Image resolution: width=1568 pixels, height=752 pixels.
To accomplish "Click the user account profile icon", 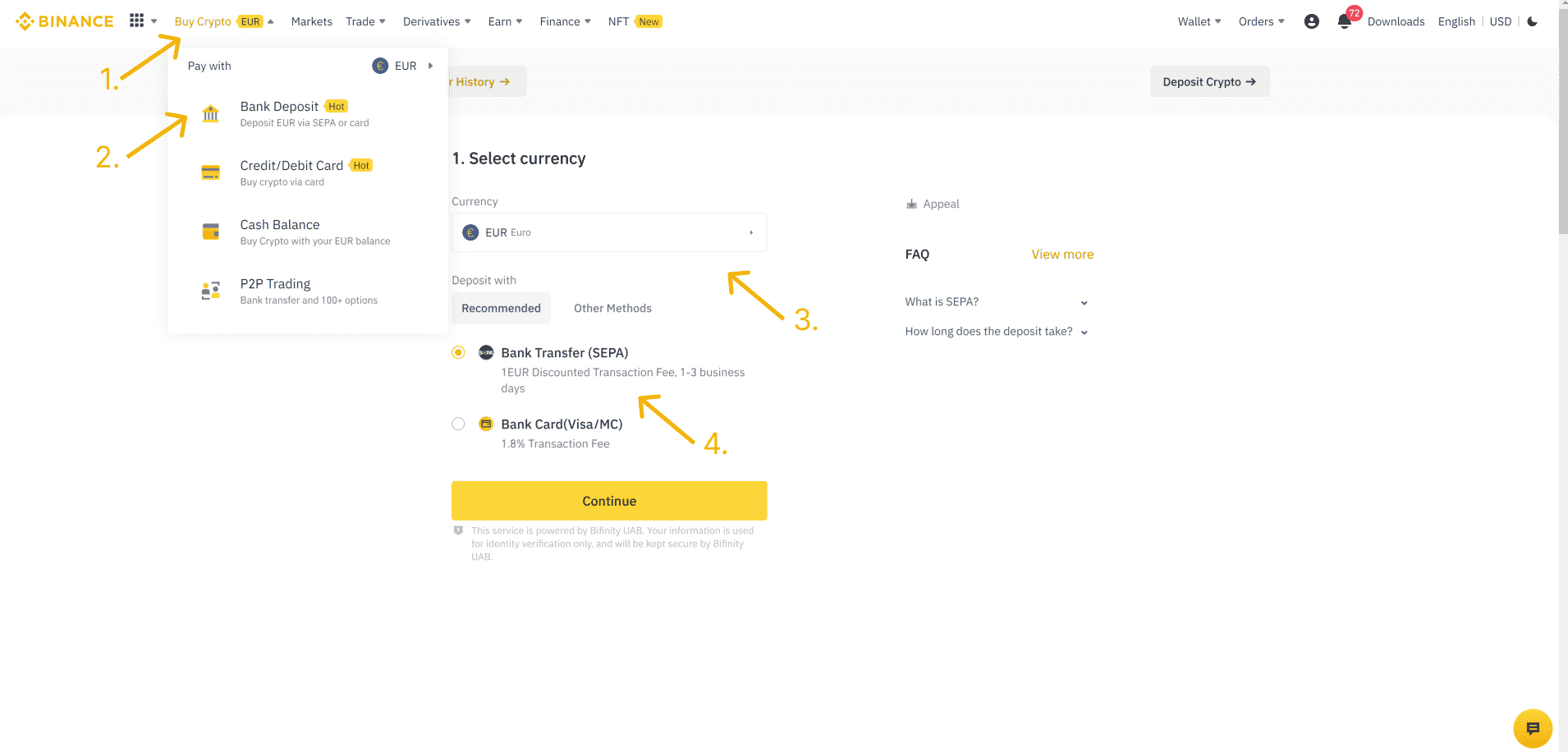I will tap(1311, 21).
